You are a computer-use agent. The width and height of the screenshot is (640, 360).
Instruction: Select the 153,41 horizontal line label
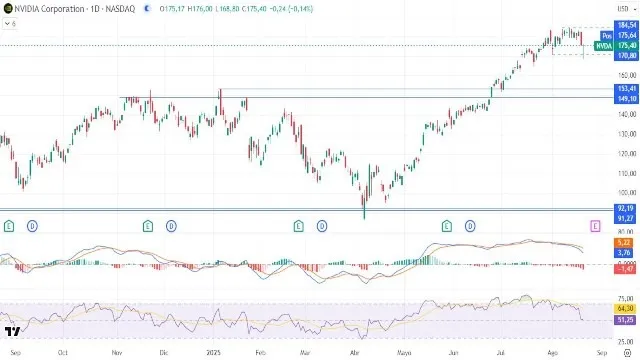[x=627, y=89]
